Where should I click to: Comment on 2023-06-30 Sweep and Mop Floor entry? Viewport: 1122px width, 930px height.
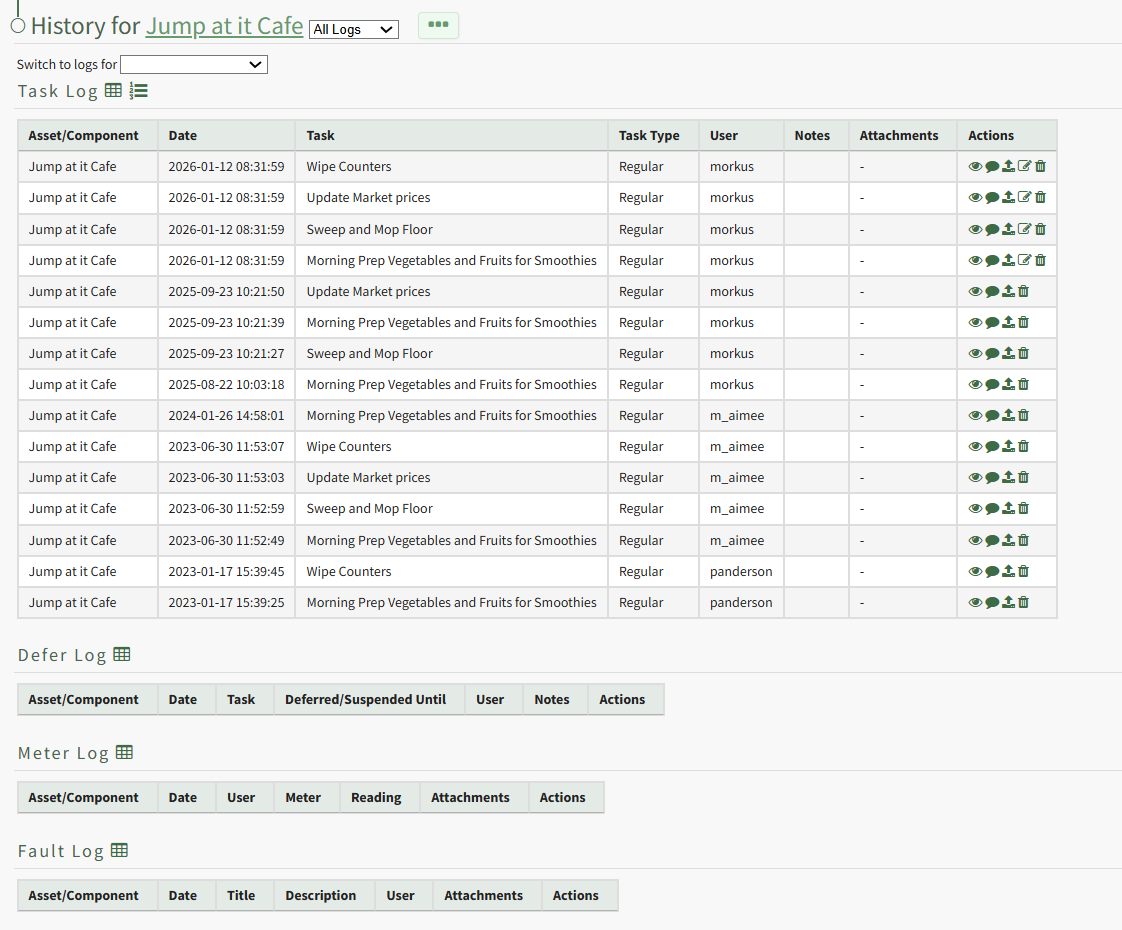992,508
